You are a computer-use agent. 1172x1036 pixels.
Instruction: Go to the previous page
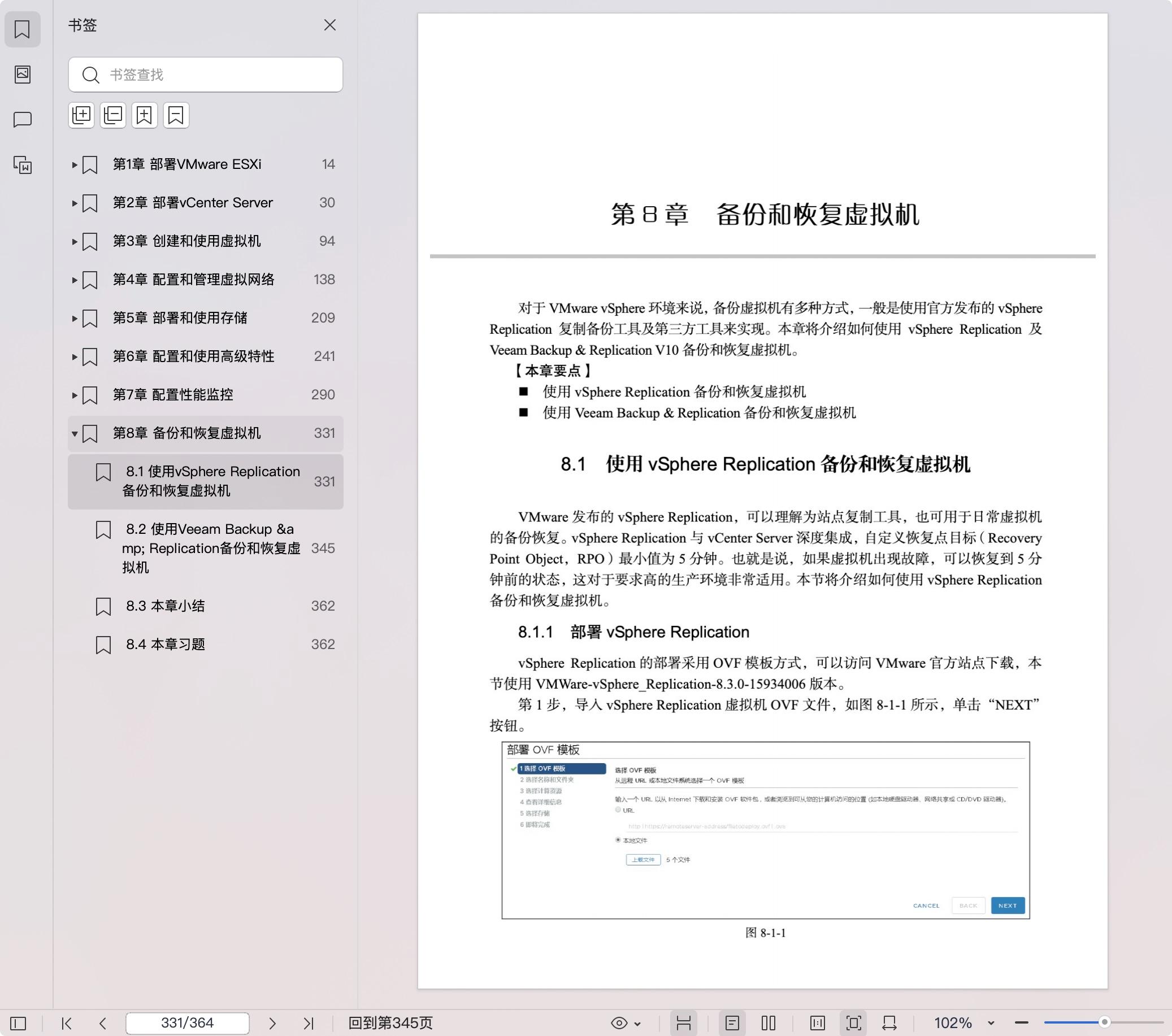[103, 1023]
